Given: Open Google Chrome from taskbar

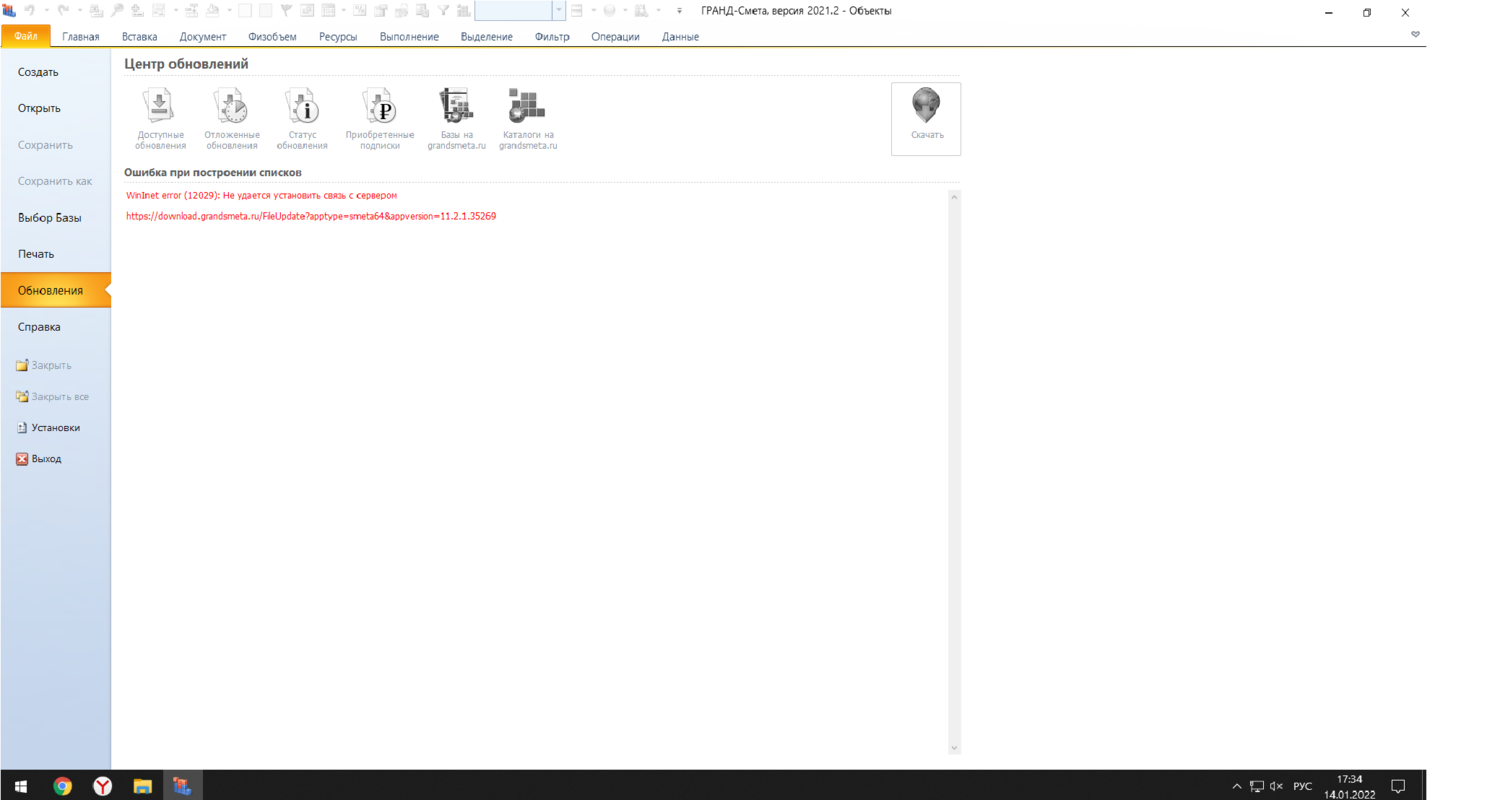Looking at the screenshot, I should [x=62, y=786].
